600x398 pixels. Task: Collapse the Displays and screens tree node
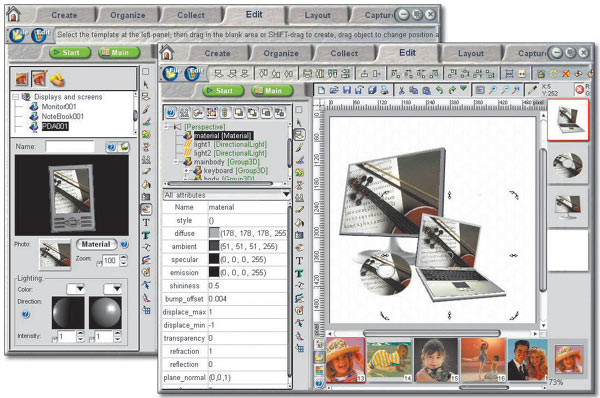point(15,97)
